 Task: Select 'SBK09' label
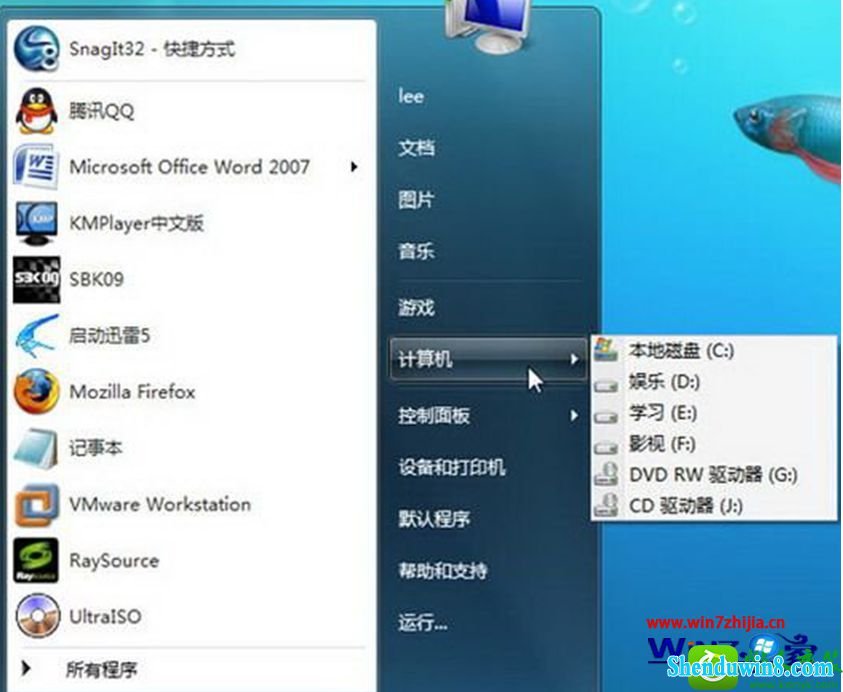click(x=96, y=280)
